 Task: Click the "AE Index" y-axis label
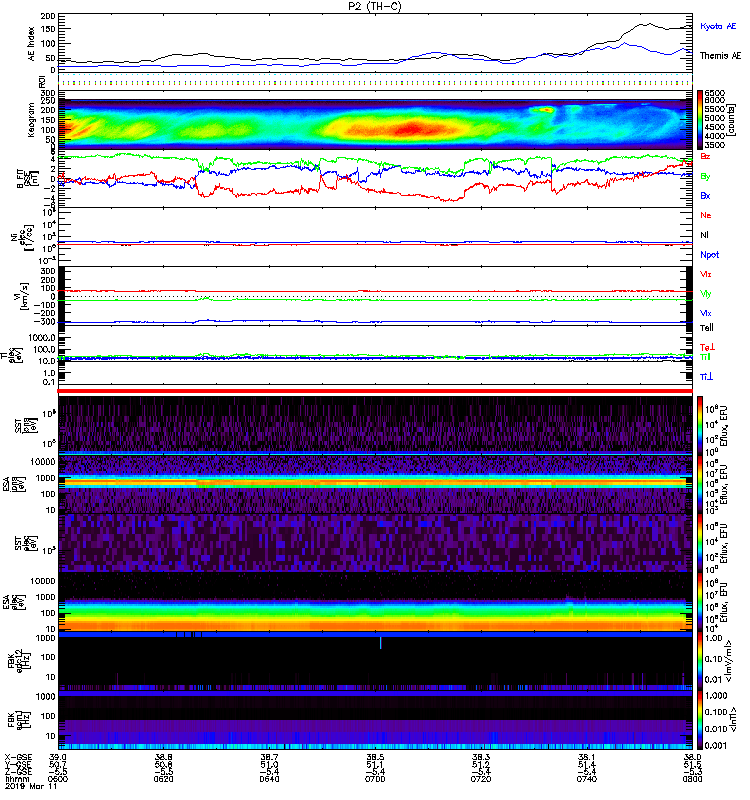31,44
